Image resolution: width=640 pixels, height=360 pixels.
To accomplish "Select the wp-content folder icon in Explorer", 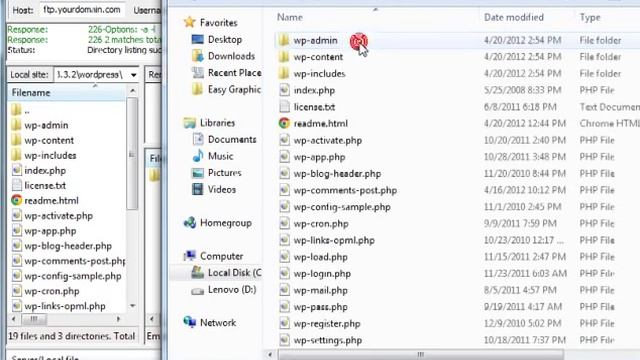I will pyautogui.click(x=284, y=57).
